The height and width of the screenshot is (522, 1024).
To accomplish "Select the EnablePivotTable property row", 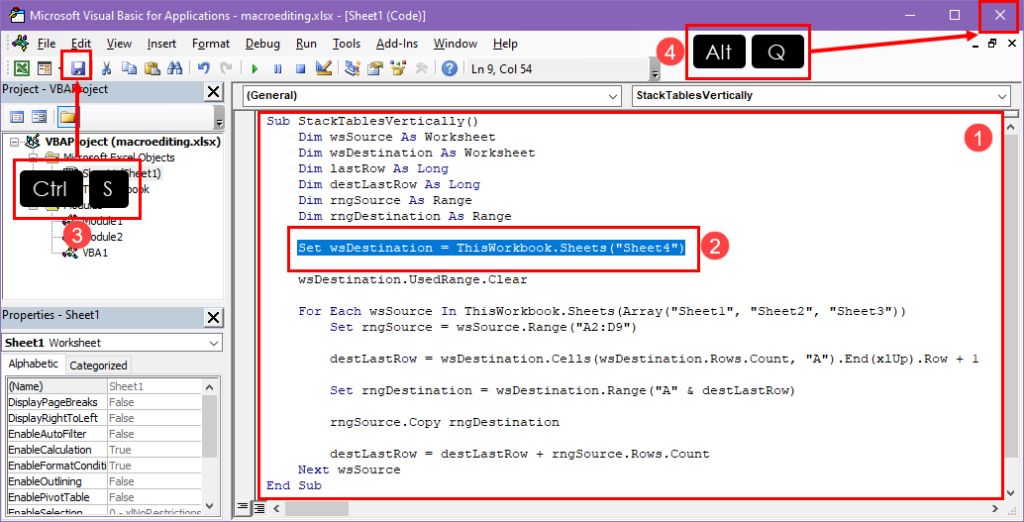I will [x=104, y=497].
